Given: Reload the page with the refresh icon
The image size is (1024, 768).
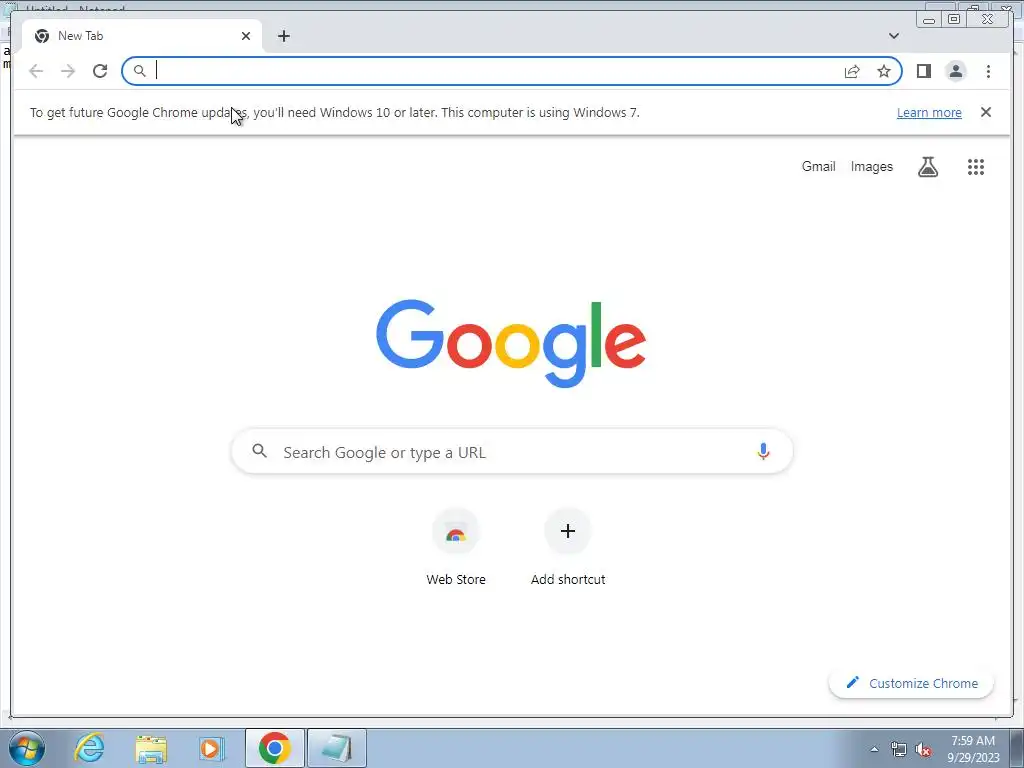Looking at the screenshot, I should (100, 71).
